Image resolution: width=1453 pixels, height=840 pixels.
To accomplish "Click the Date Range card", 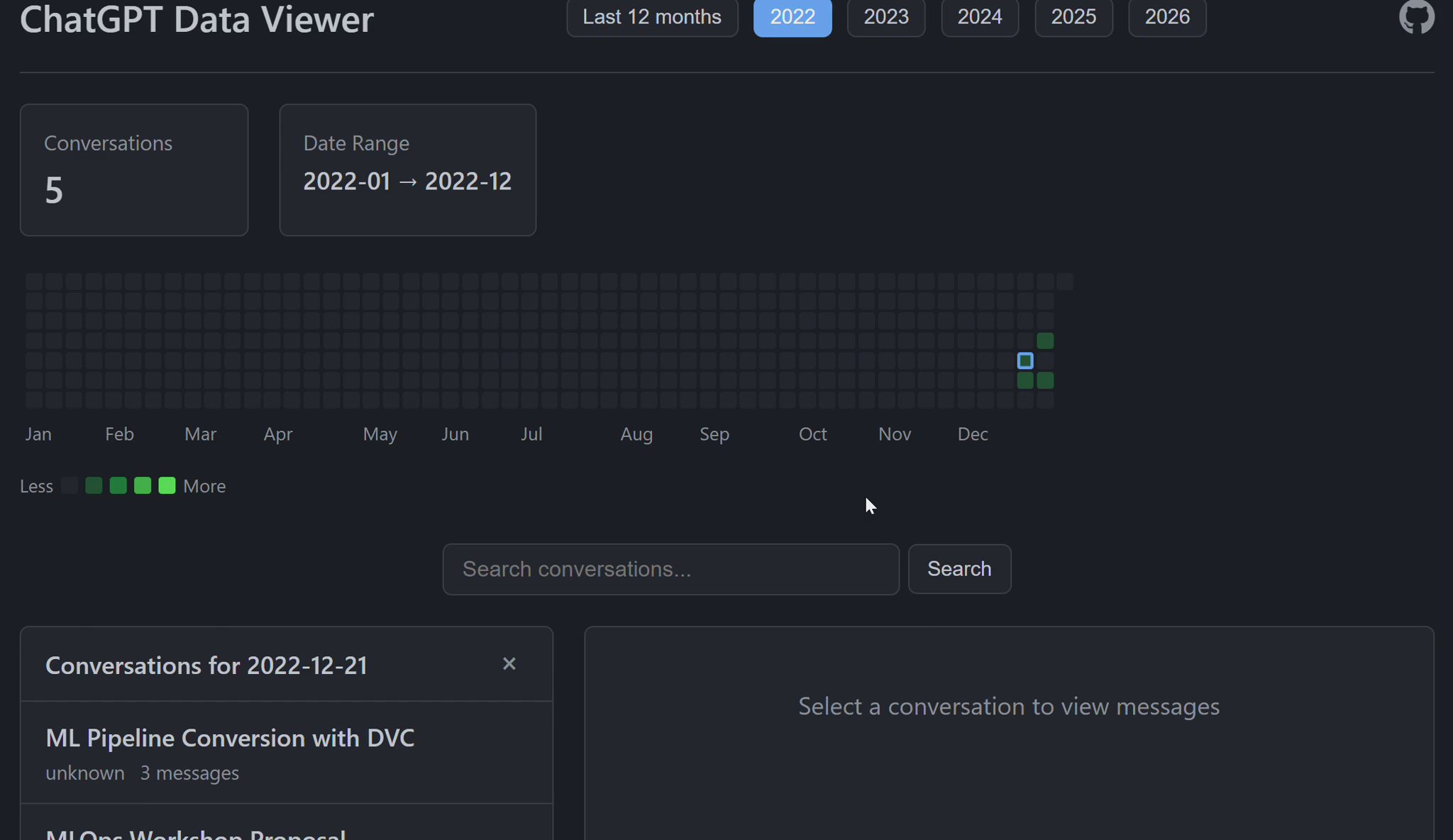I will coord(407,170).
